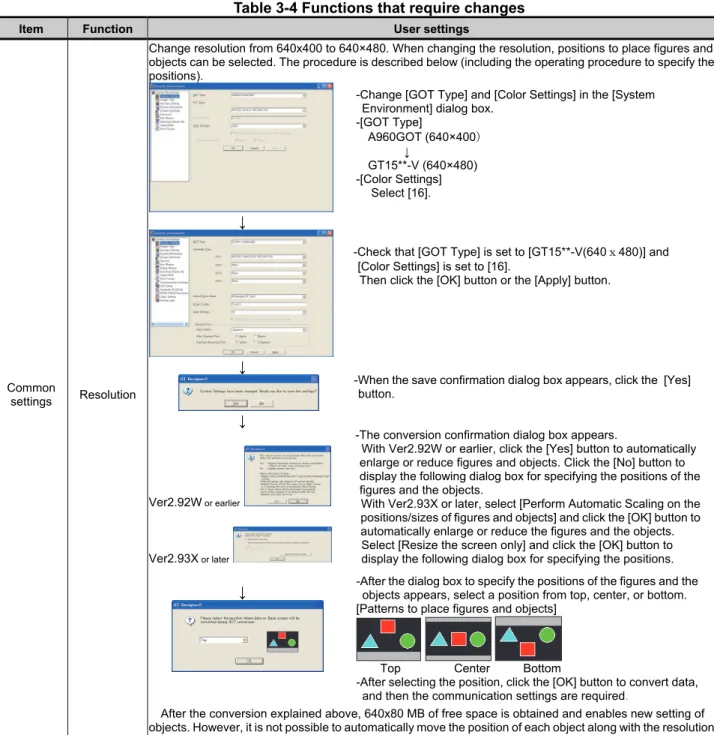
Task: Select Gothic radio for TrueType Numerical Font
Action: pos(237,342)
